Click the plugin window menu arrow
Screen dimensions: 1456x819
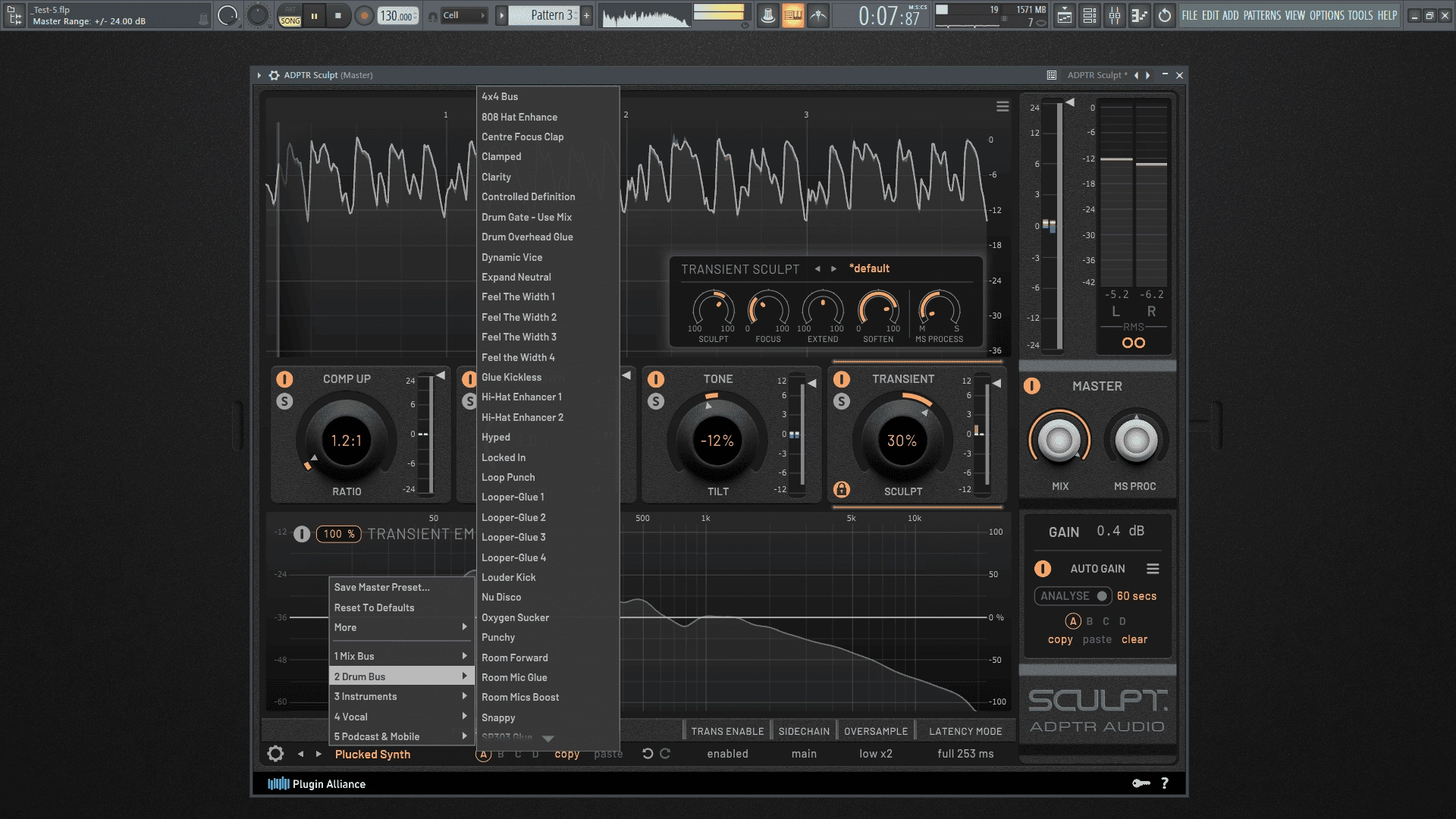[259, 75]
